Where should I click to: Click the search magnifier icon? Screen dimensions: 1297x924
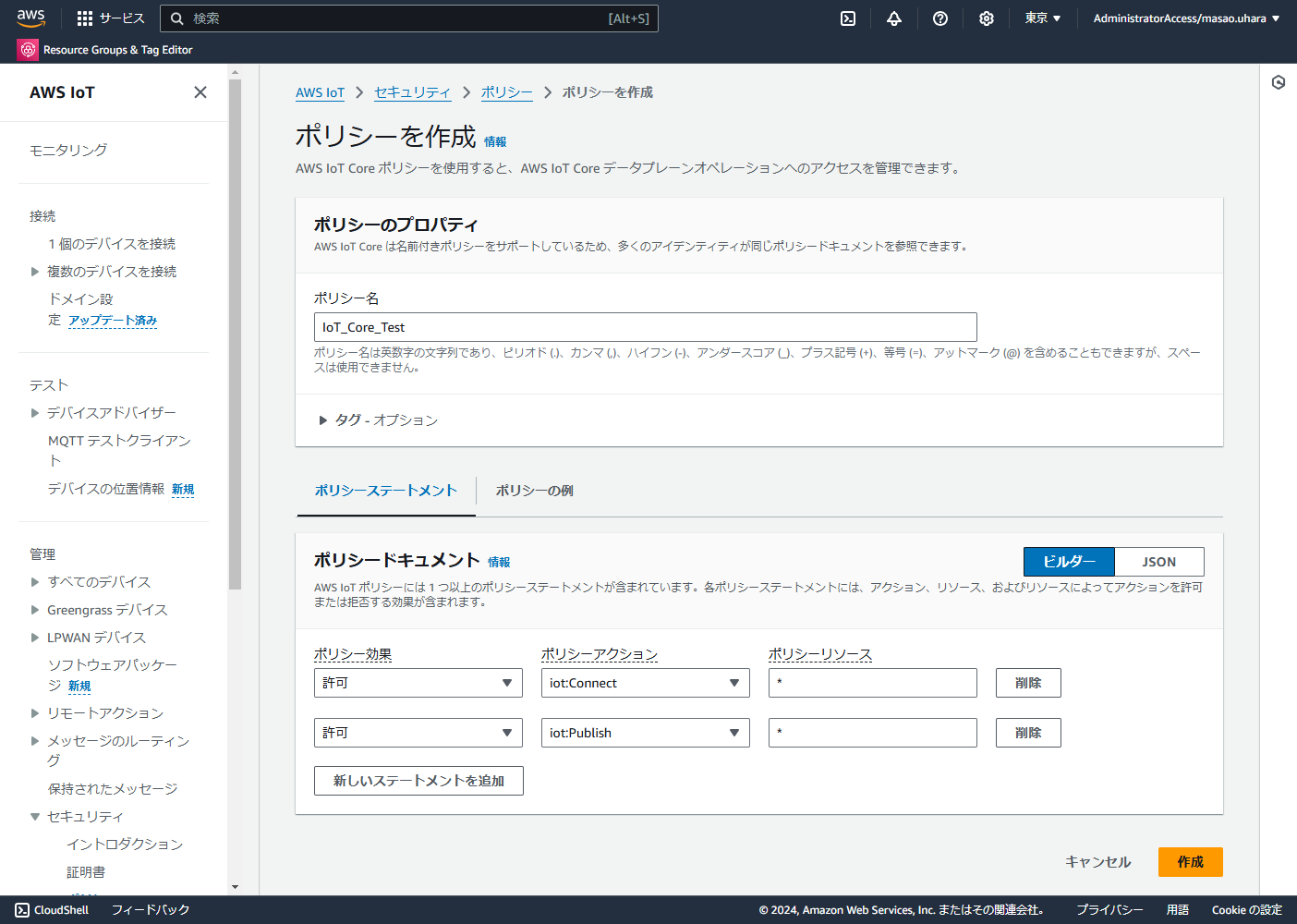pyautogui.click(x=177, y=18)
